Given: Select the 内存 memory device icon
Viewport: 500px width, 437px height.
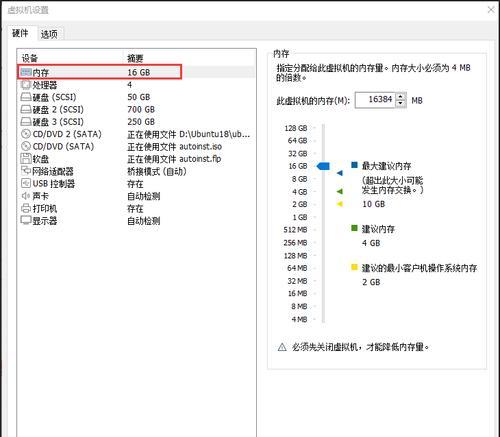Looking at the screenshot, I should pos(26,72).
